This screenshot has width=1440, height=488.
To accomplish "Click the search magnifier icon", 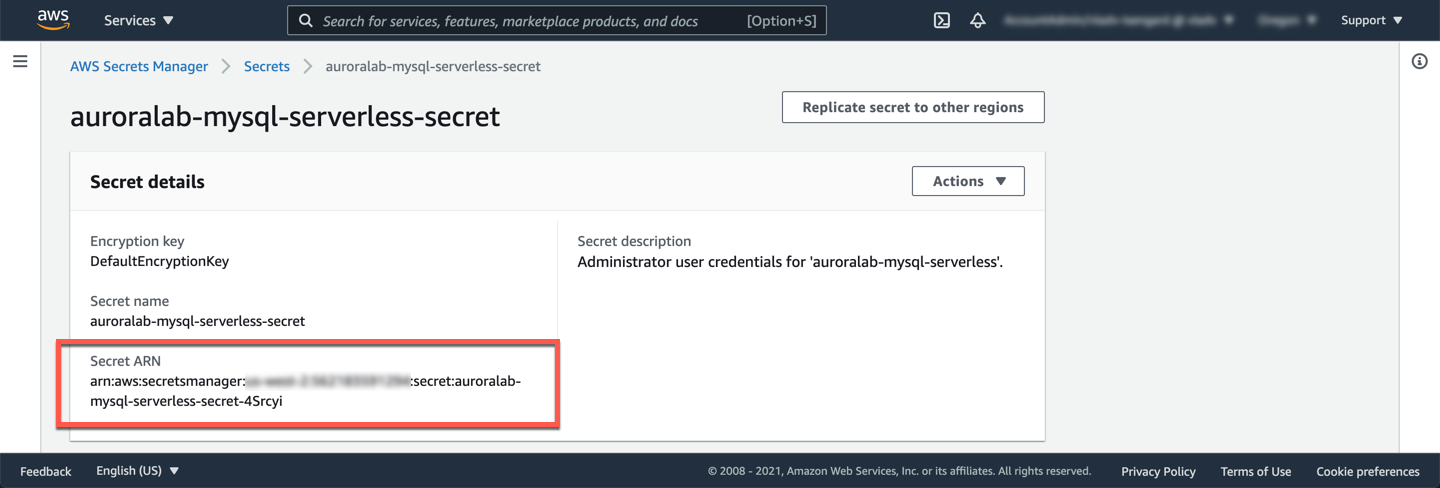I will pos(306,20).
